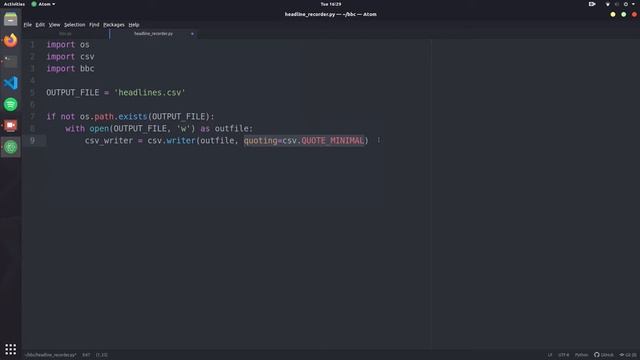Open the Files app in the dock
Image resolution: width=640 pixels, height=360 pixels.
[11, 19]
